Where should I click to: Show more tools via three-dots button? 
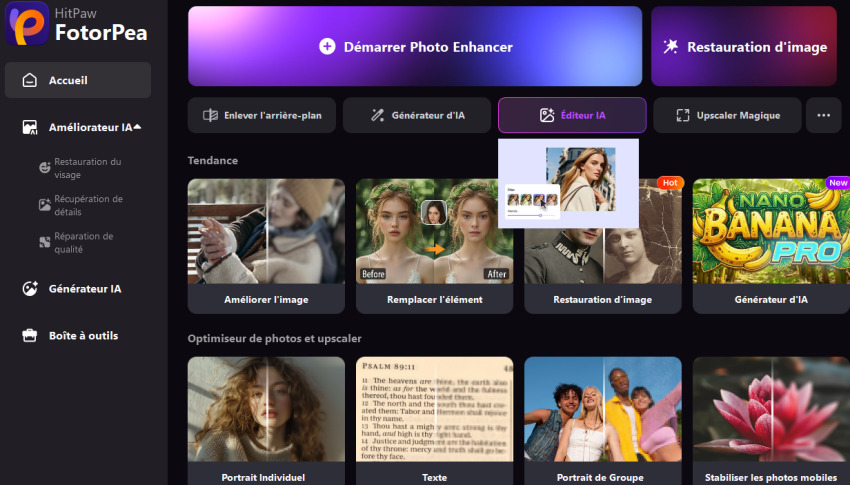pos(823,115)
